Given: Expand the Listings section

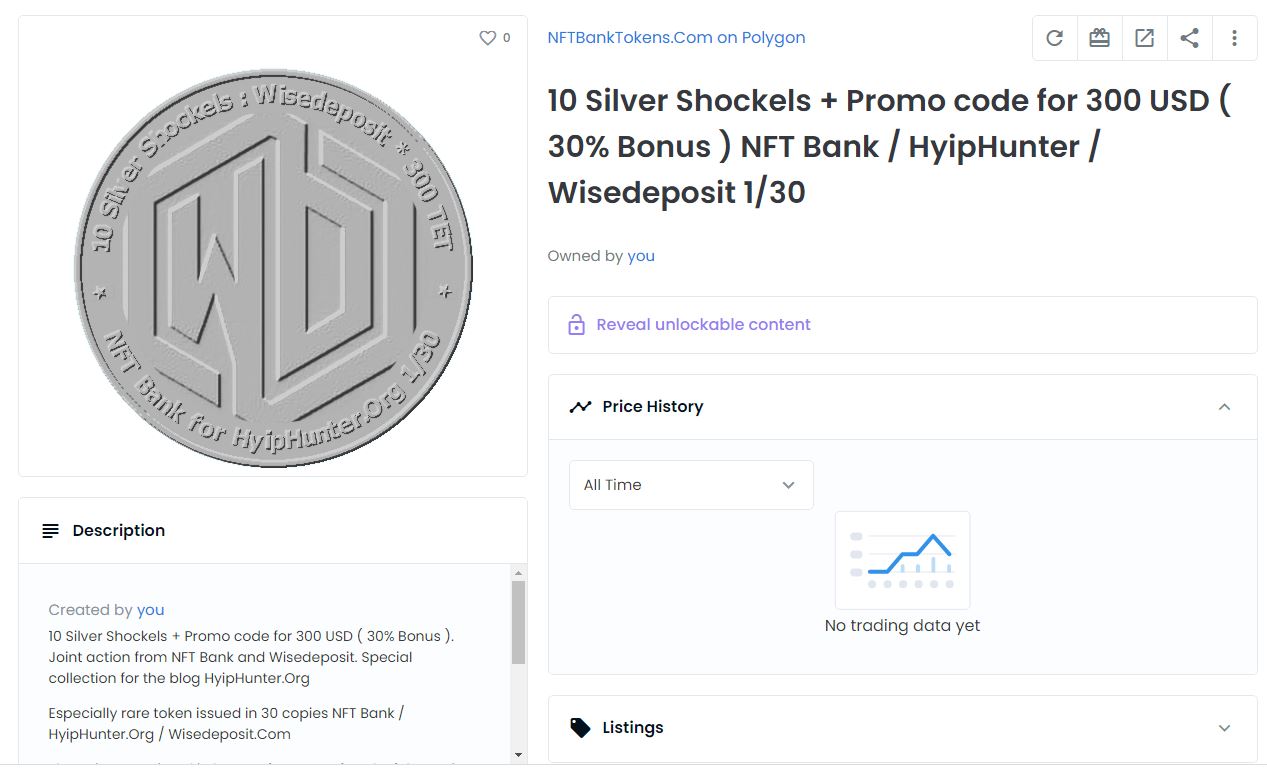Looking at the screenshot, I should (1224, 728).
